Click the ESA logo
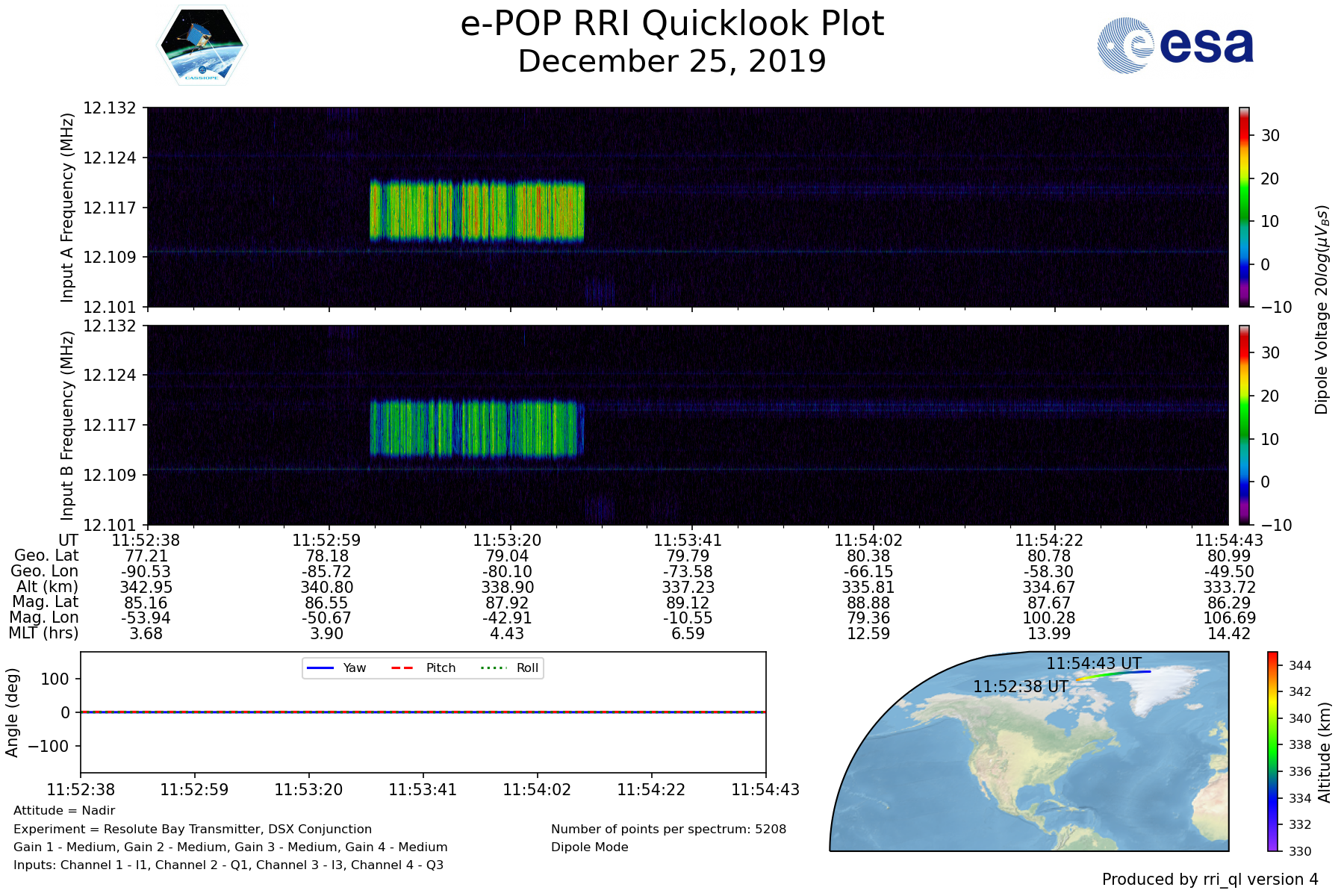The image size is (1344, 896). tap(1175, 46)
